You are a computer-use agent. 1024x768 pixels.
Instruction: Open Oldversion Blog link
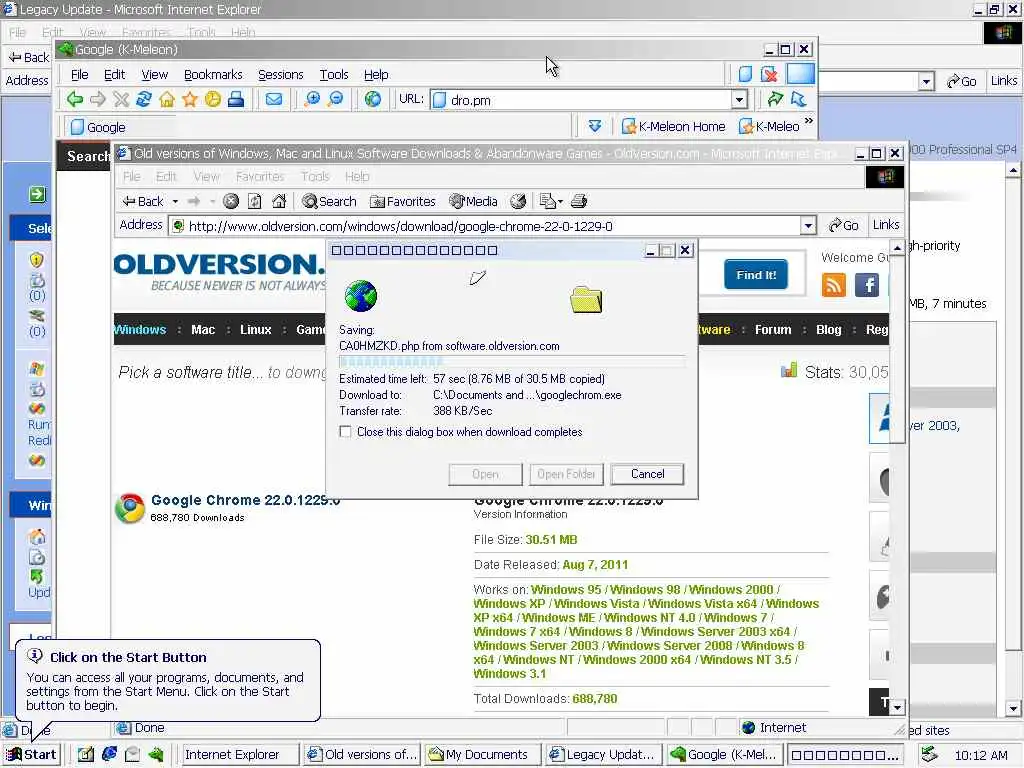(x=828, y=330)
